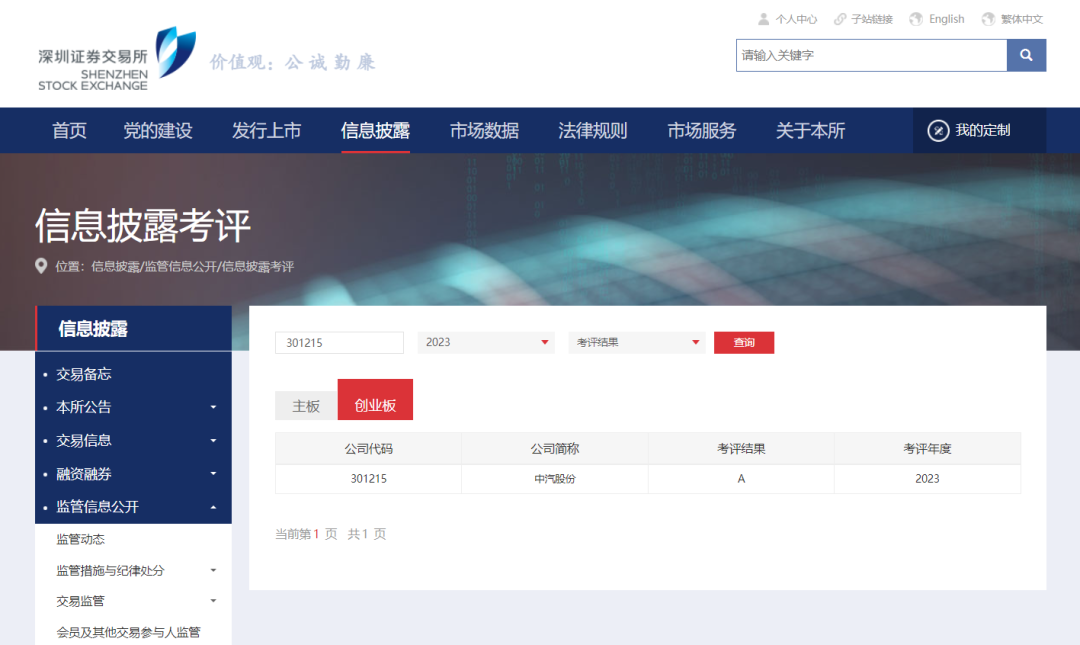Expand the 监管措施与纪律处分 arrow

[214, 571]
